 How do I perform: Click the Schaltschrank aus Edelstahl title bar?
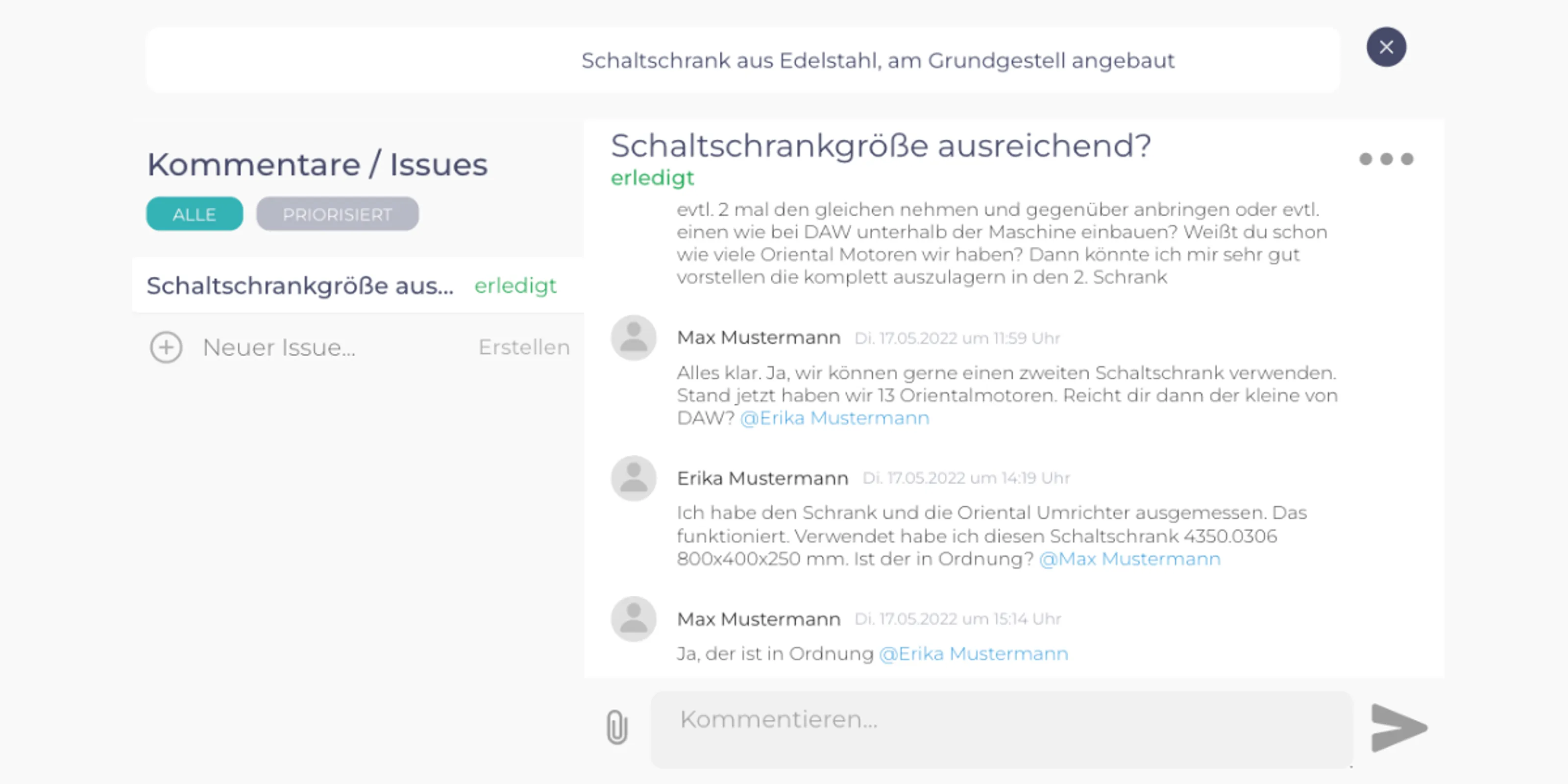743,60
